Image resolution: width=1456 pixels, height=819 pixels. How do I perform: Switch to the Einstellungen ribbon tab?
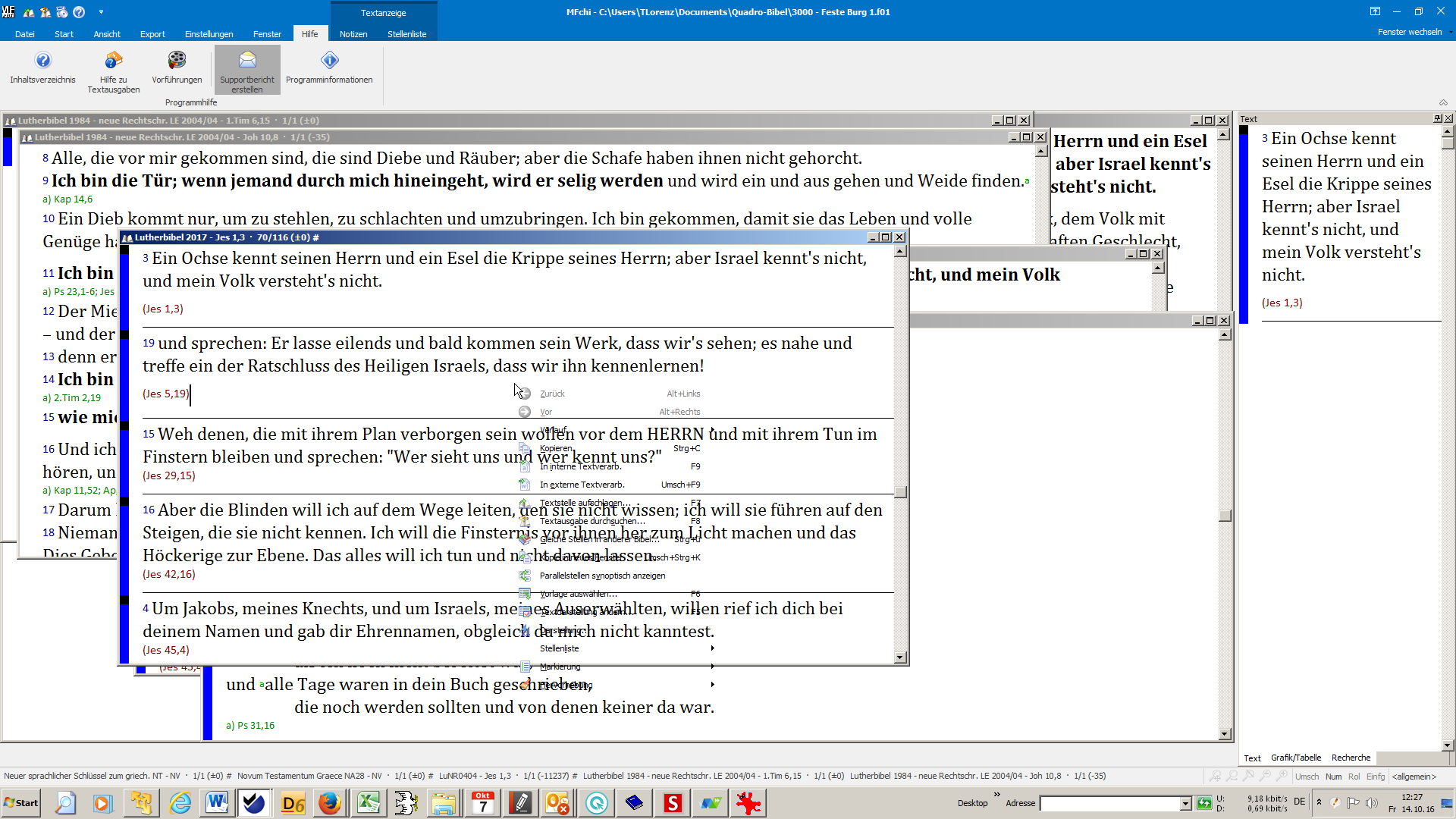(x=209, y=34)
